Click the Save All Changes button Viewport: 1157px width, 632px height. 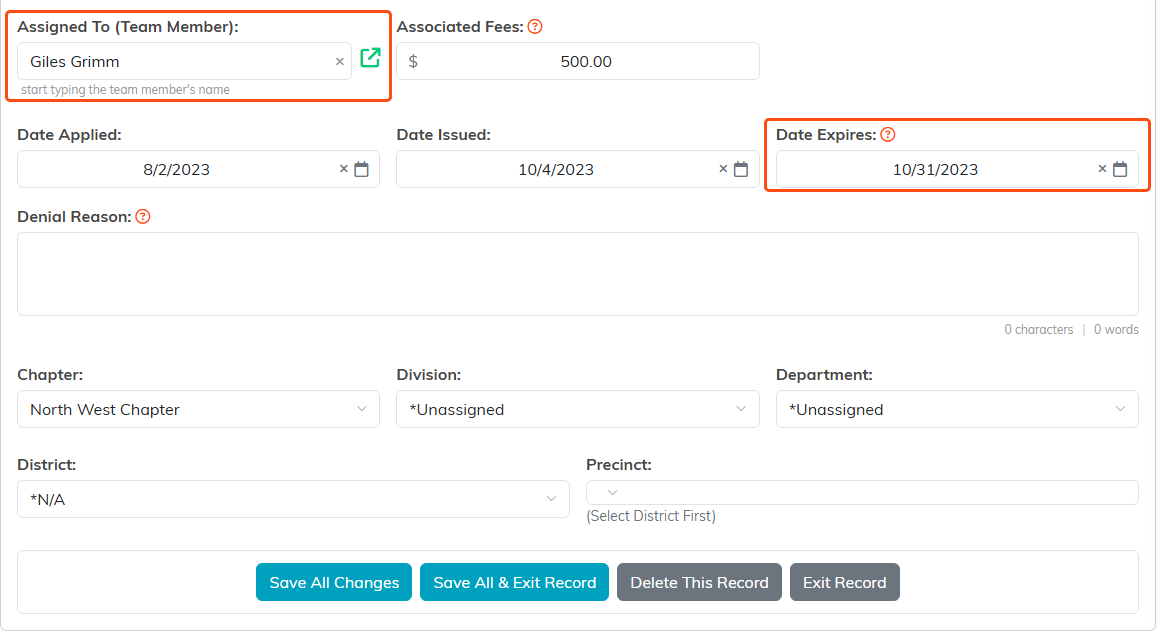click(x=334, y=583)
